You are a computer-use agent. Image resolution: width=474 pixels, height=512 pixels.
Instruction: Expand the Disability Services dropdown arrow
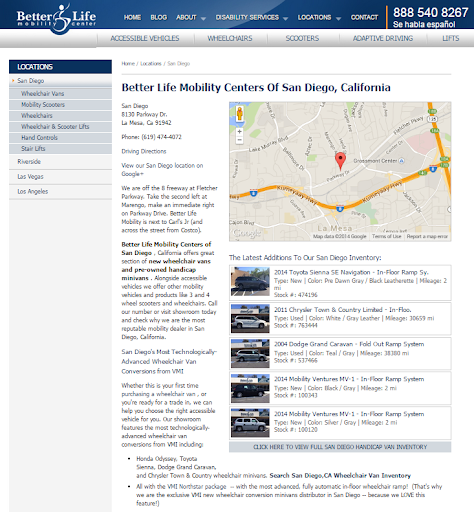(285, 19)
